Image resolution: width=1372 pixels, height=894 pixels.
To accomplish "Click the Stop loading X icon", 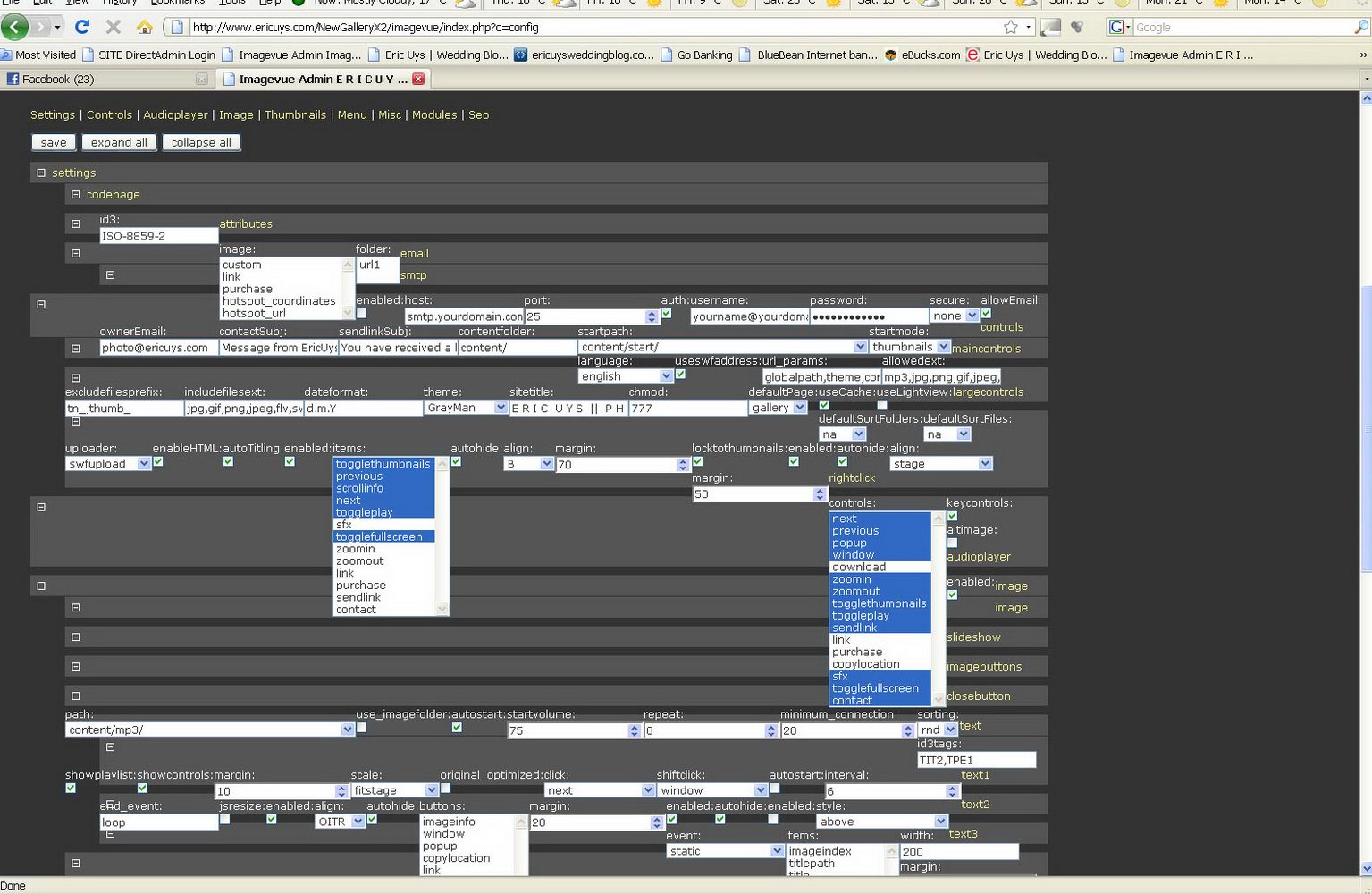I will [113, 27].
